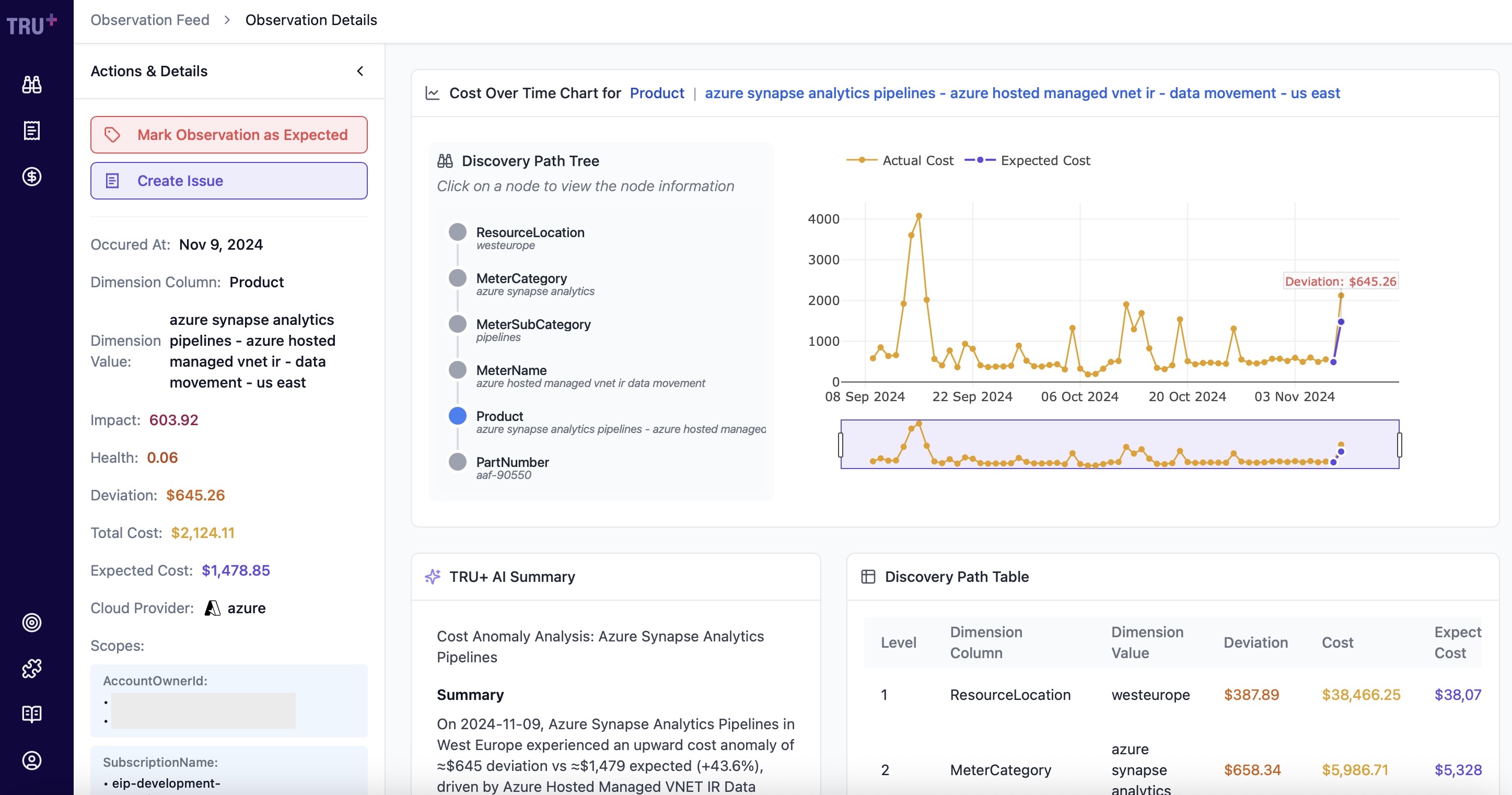
Task: Open the issues list sidebar icon
Action: point(32,130)
